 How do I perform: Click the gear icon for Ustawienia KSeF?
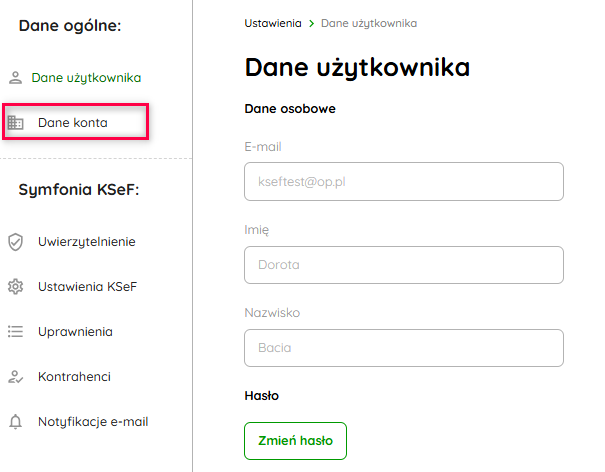click(x=15, y=287)
